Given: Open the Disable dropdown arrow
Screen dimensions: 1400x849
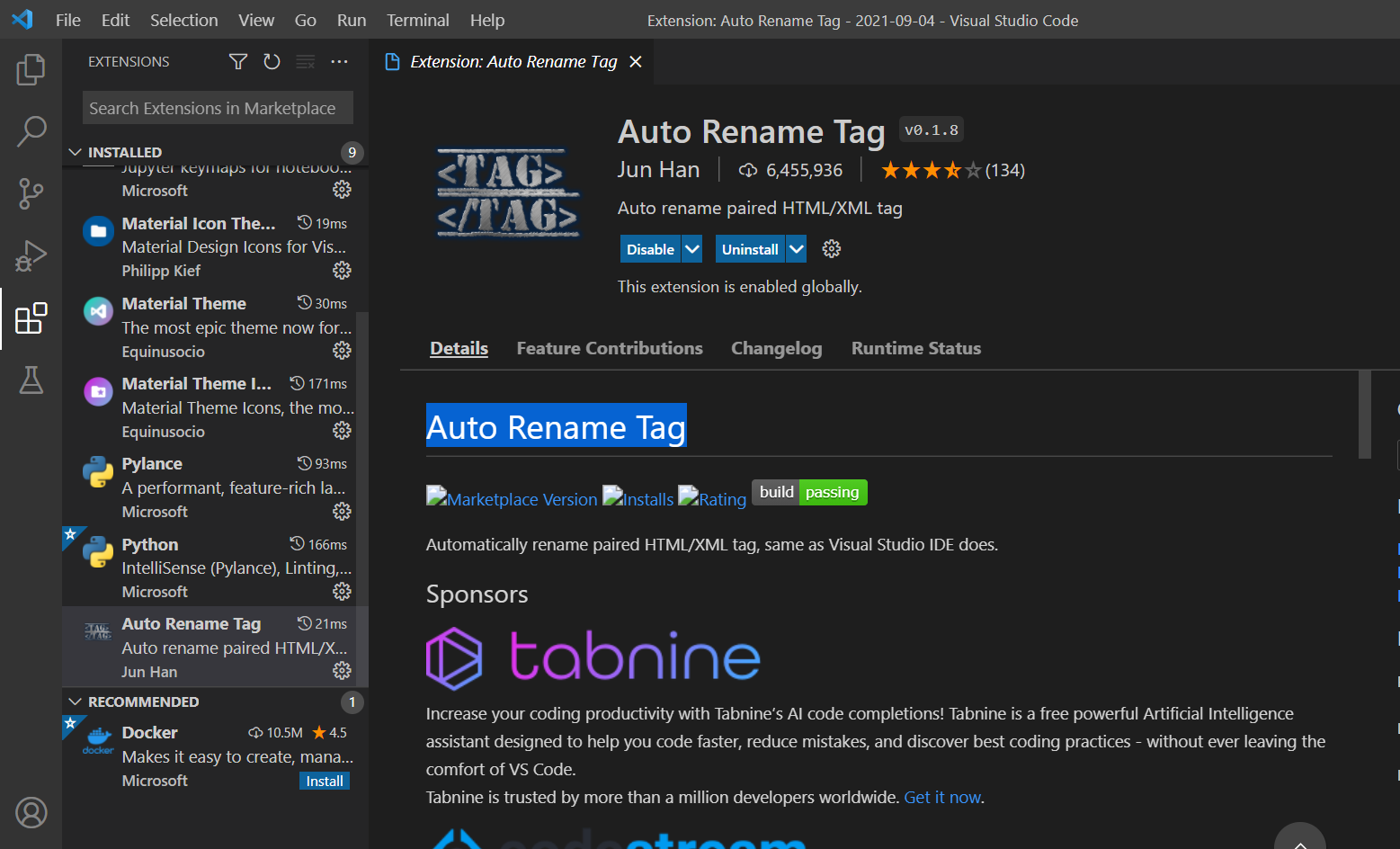Looking at the screenshot, I should pyautogui.click(x=691, y=249).
